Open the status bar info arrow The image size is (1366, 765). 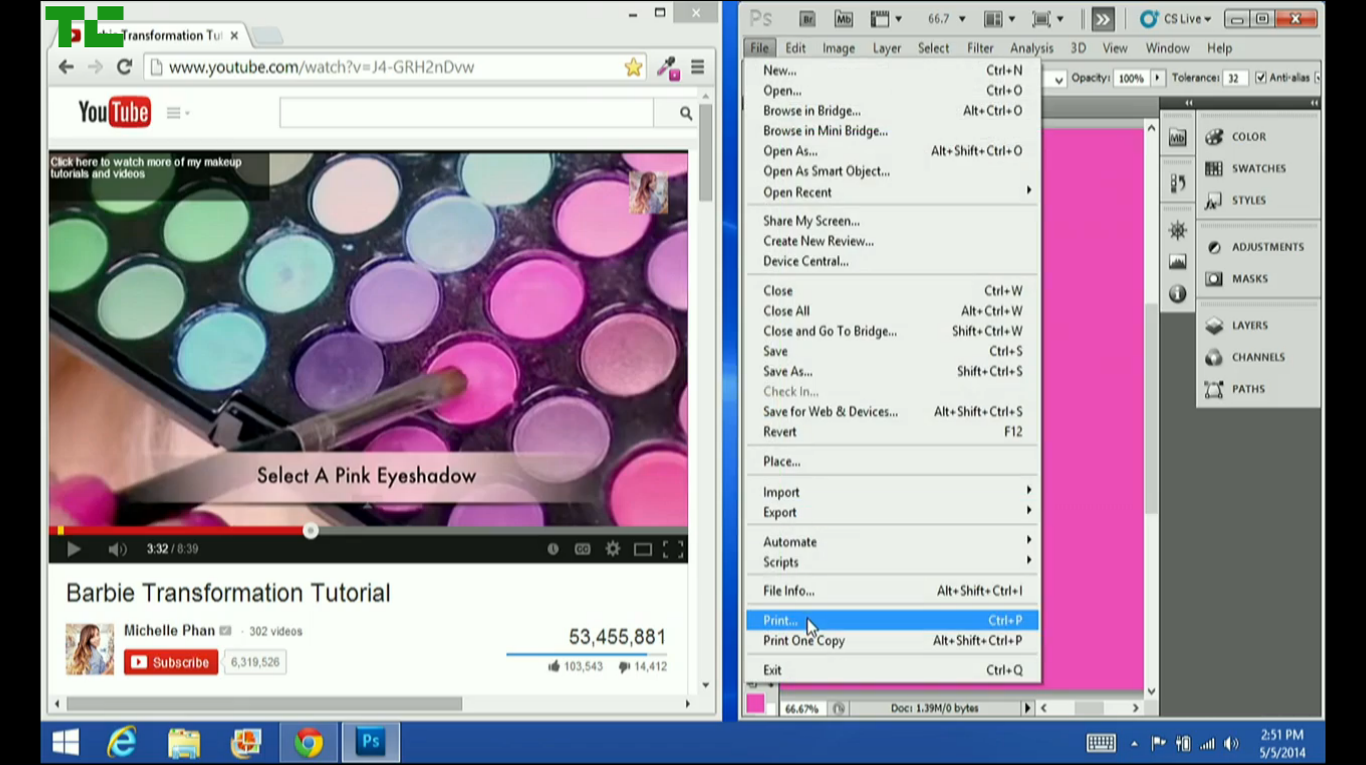(x=1027, y=708)
